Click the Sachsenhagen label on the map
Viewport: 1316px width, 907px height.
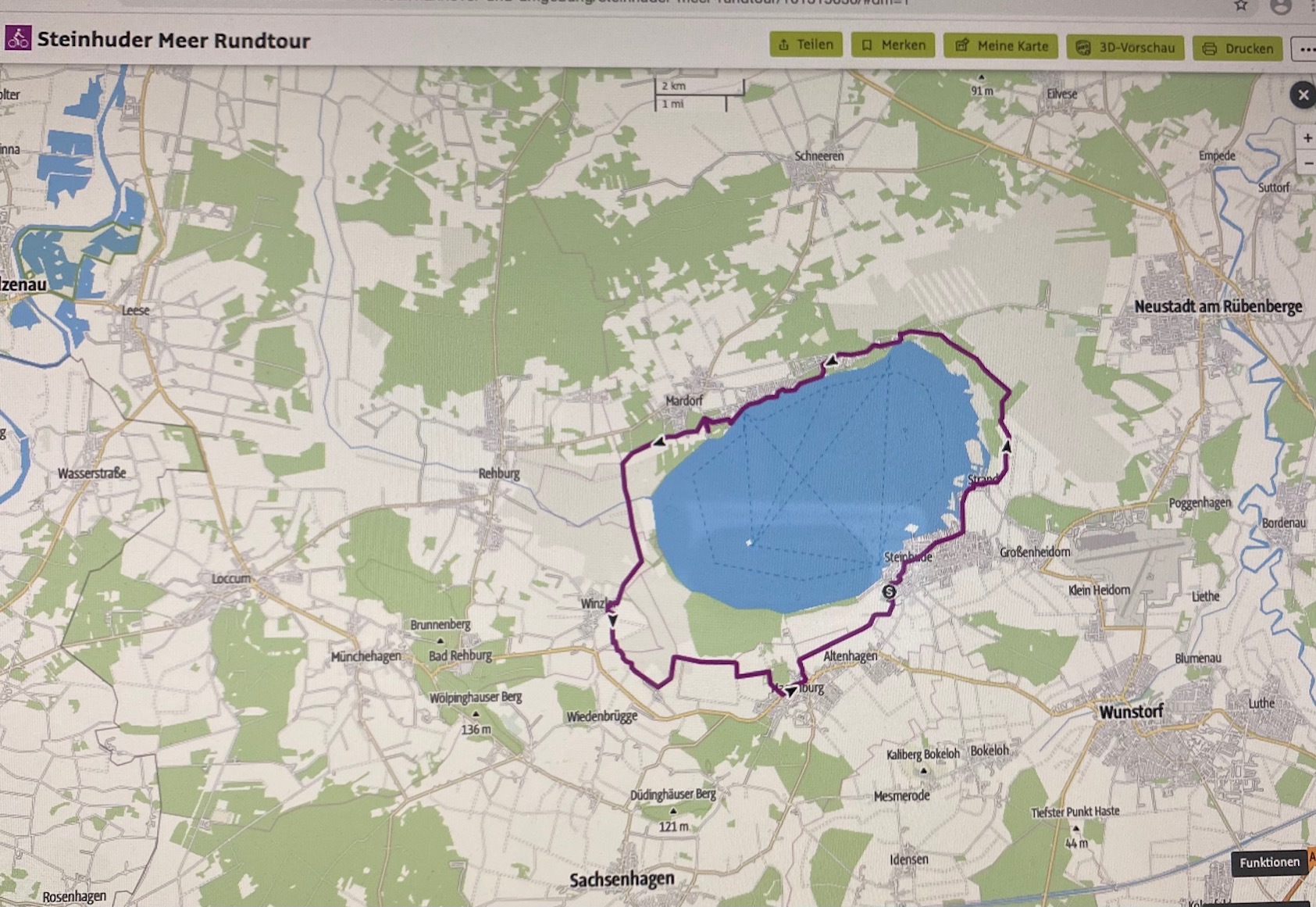click(622, 880)
